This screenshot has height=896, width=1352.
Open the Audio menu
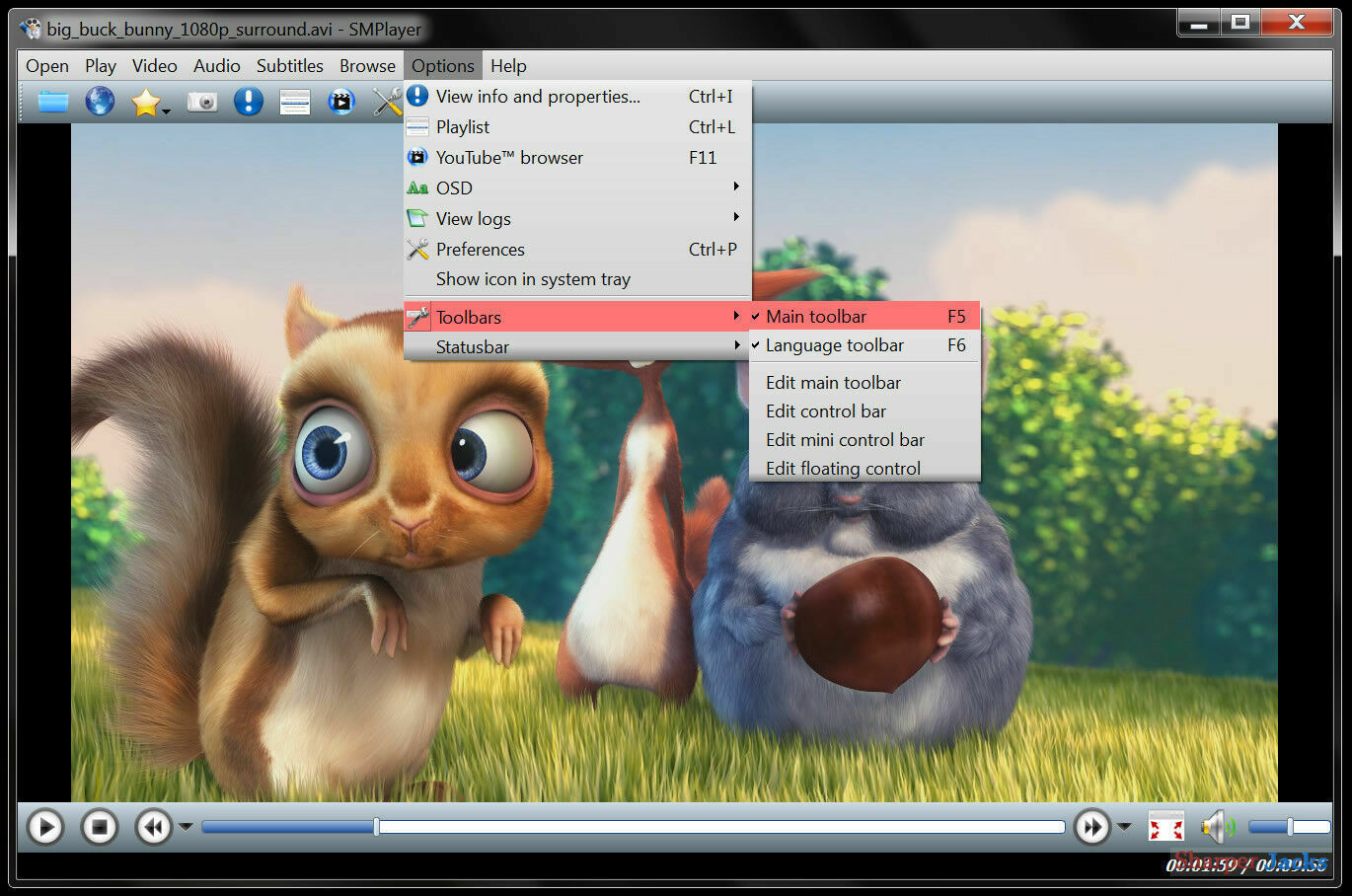click(217, 66)
